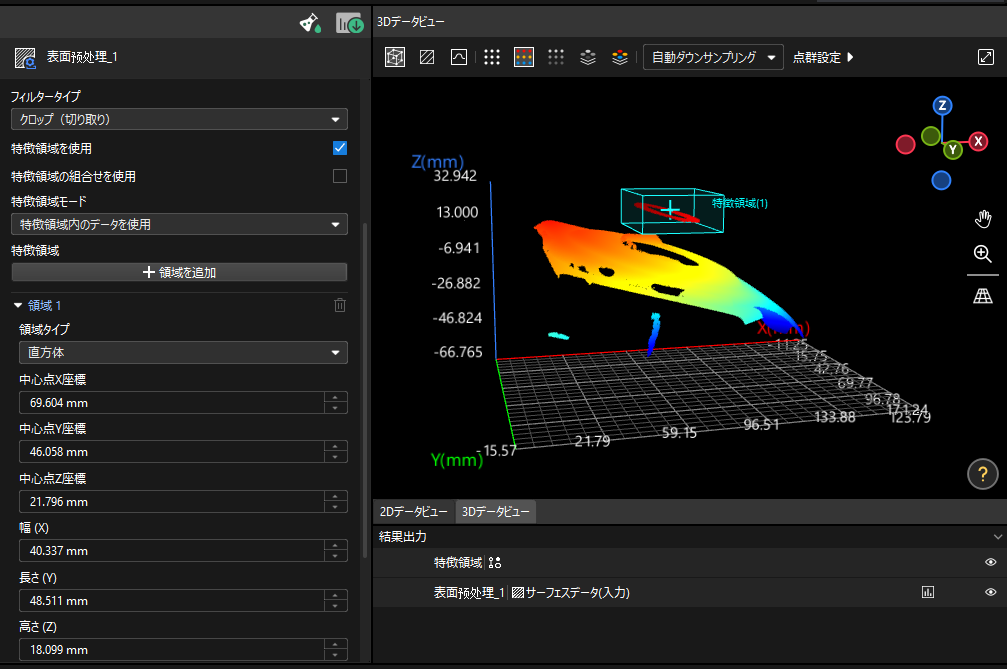
Task: Click the Y axis gizmo ball
Action: click(x=953, y=150)
